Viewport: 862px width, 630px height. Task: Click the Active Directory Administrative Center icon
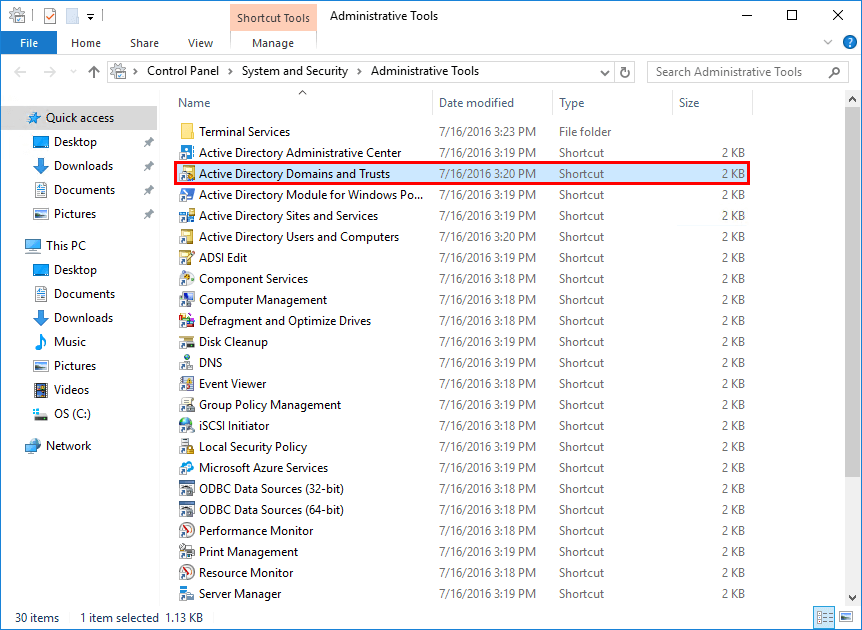pyautogui.click(x=187, y=152)
